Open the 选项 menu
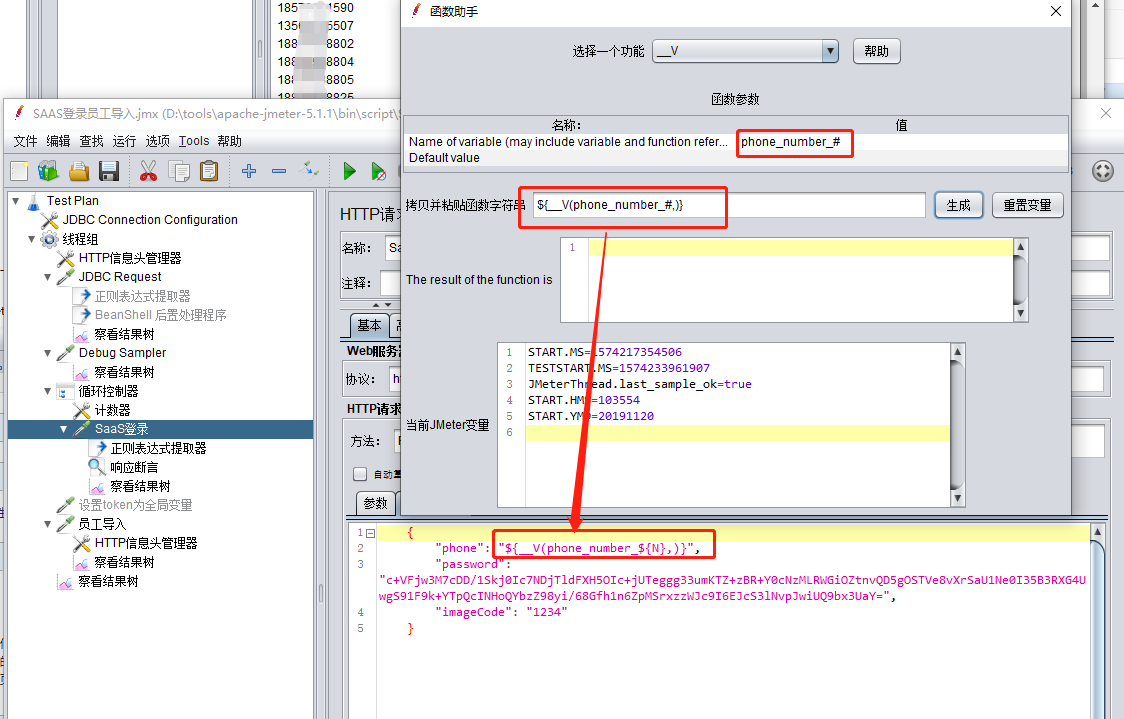 click(x=157, y=141)
